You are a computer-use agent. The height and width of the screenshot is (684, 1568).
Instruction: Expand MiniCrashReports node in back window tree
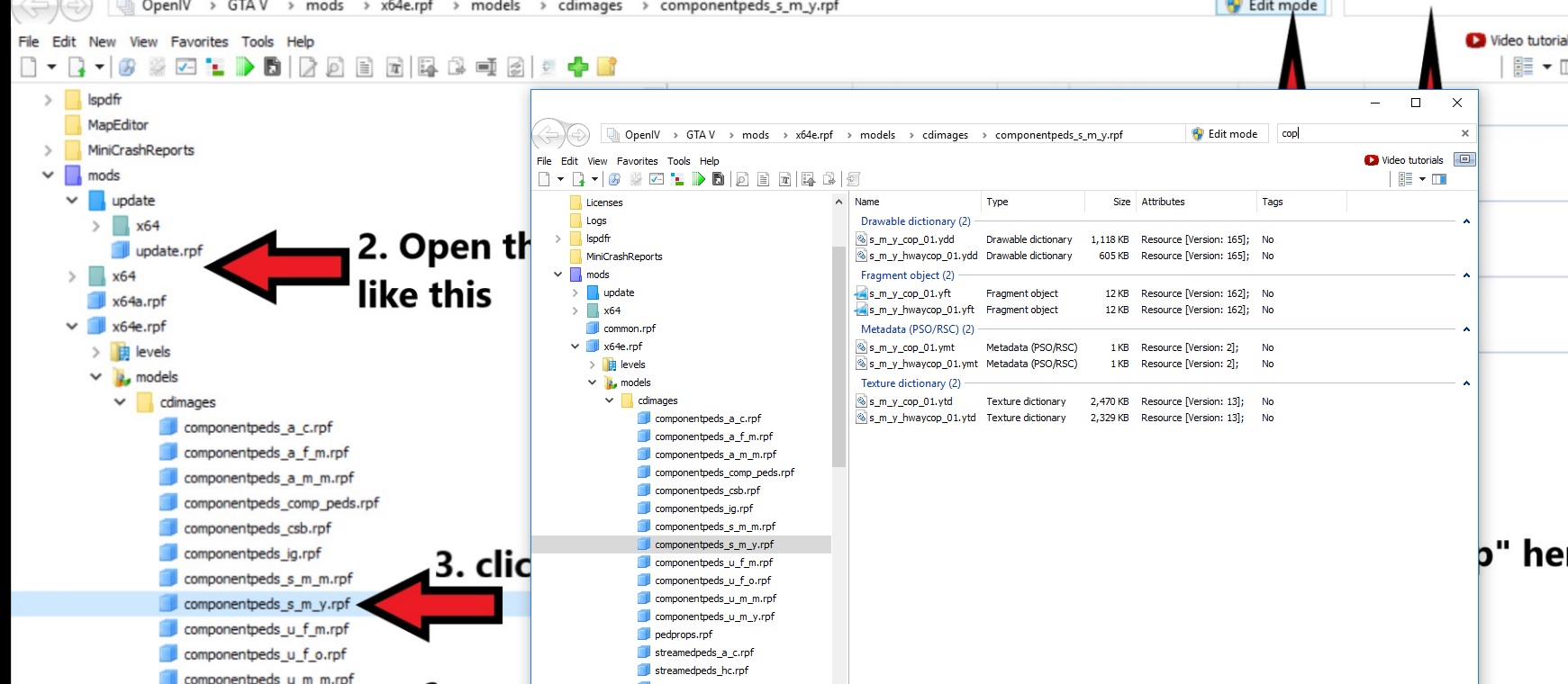(48, 150)
